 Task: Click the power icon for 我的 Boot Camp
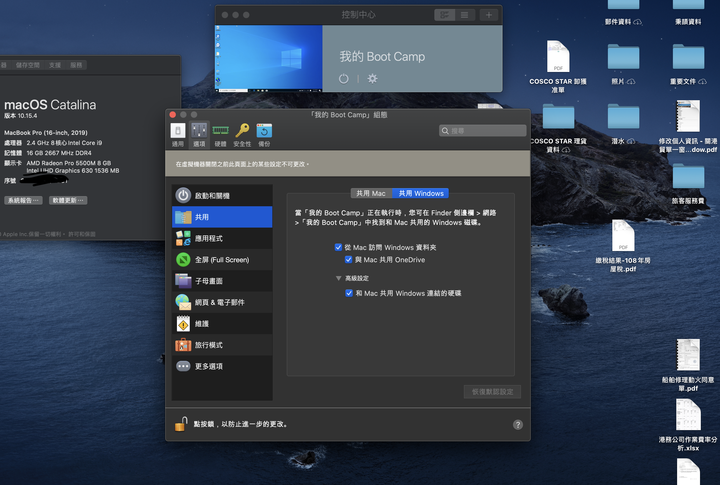(x=343, y=79)
